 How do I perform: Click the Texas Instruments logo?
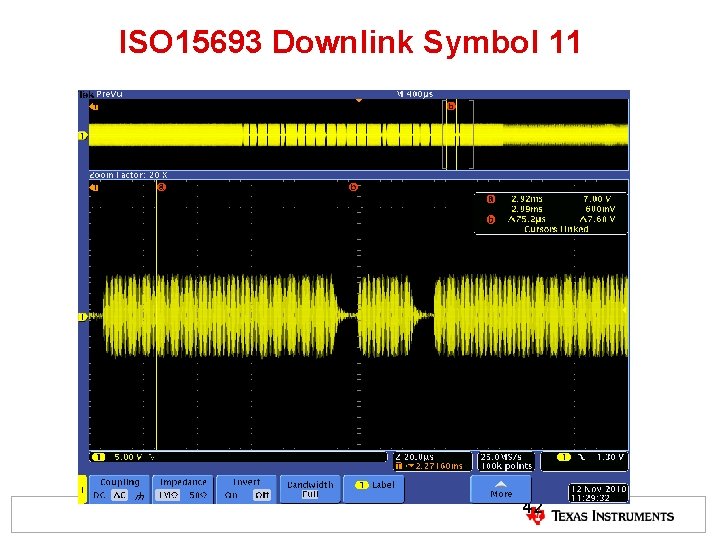[x=600, y=516]
